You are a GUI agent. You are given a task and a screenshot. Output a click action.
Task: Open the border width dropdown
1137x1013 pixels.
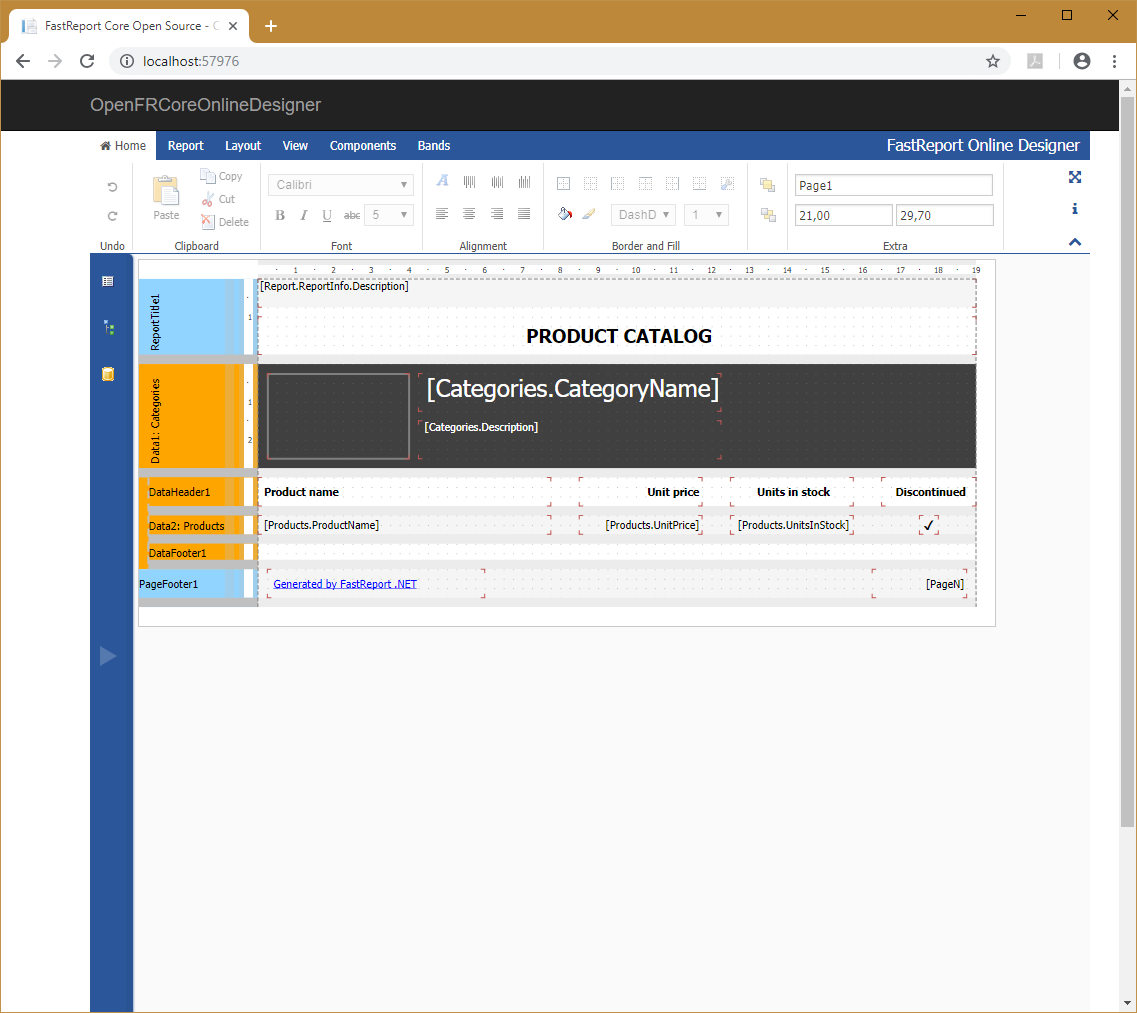pos(707,214)
